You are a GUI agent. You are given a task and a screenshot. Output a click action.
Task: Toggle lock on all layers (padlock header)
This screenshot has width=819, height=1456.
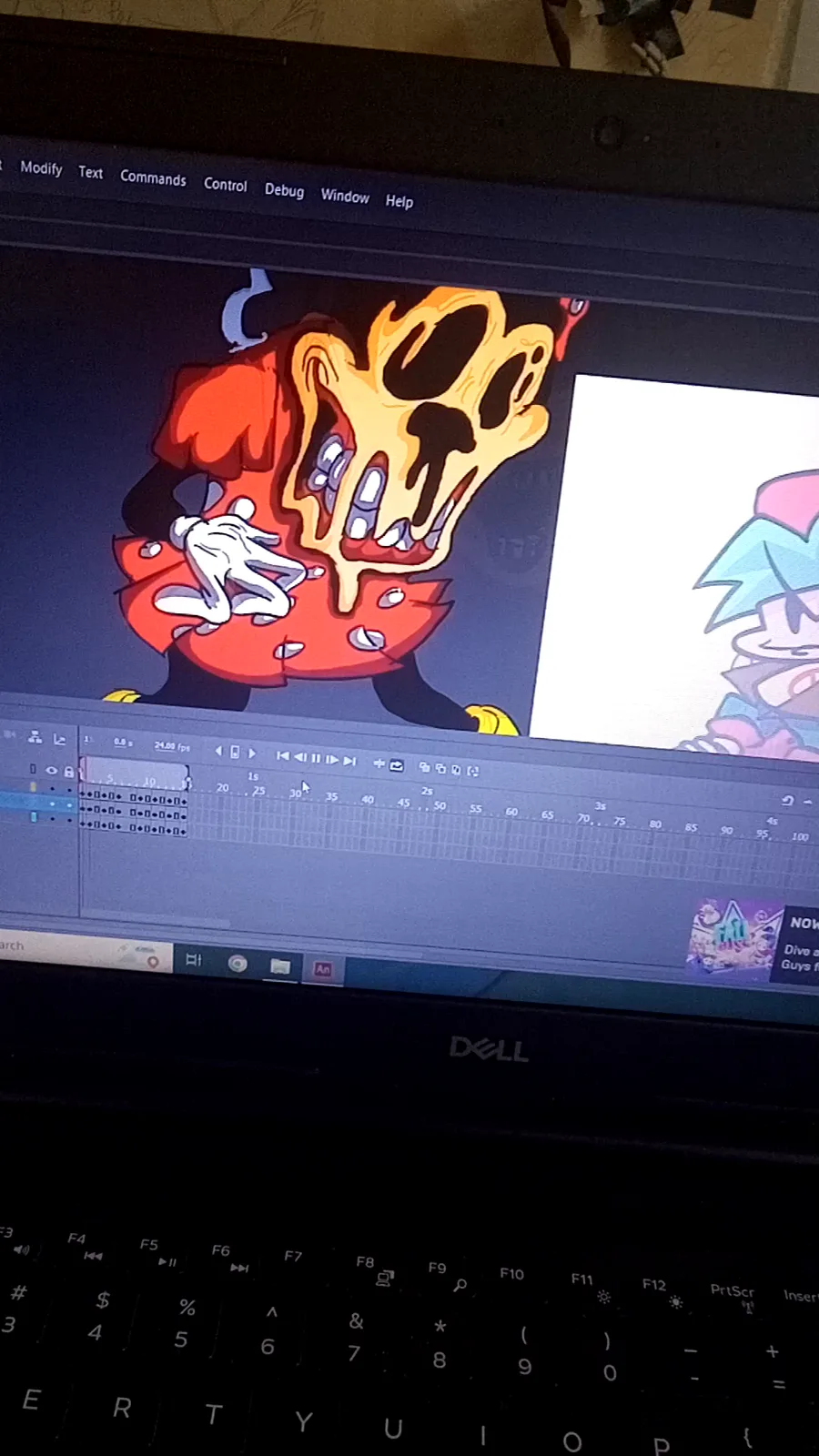click(x=69, y=772)
